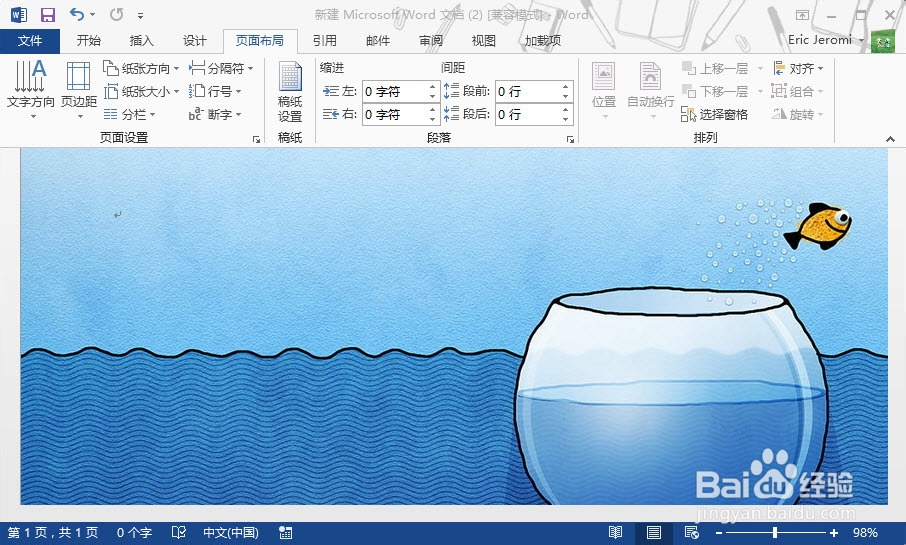Viewport: 906px width, 545px height.
Task: Click the Redo icon in title bar
Action: [x=117, y=14]
